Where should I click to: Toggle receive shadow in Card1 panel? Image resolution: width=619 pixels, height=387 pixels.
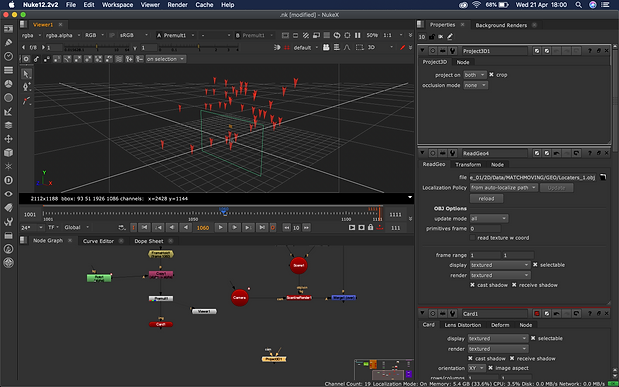pyautogui.click(x=512, y=359)
